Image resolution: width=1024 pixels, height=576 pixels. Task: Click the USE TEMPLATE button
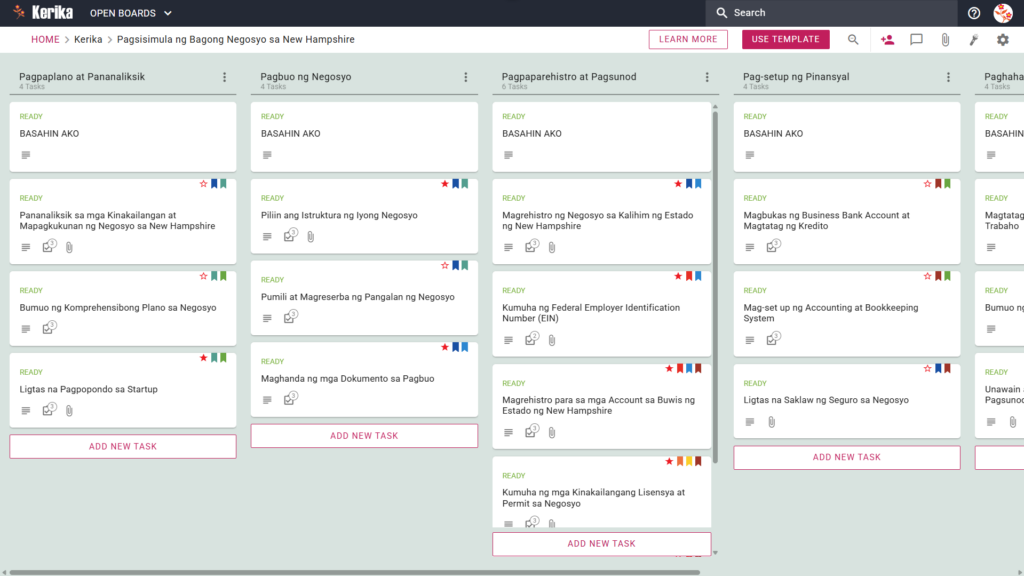(786, 39)
